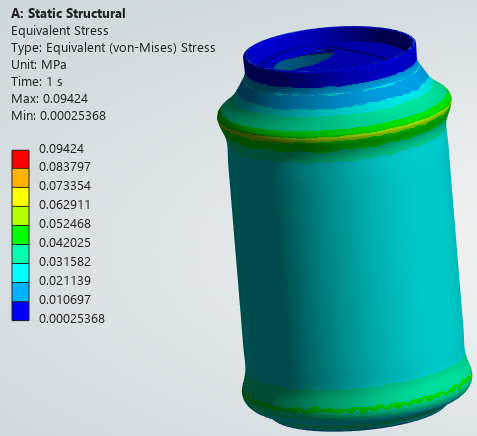Click the teal-green legend color band

coord(20,254)
